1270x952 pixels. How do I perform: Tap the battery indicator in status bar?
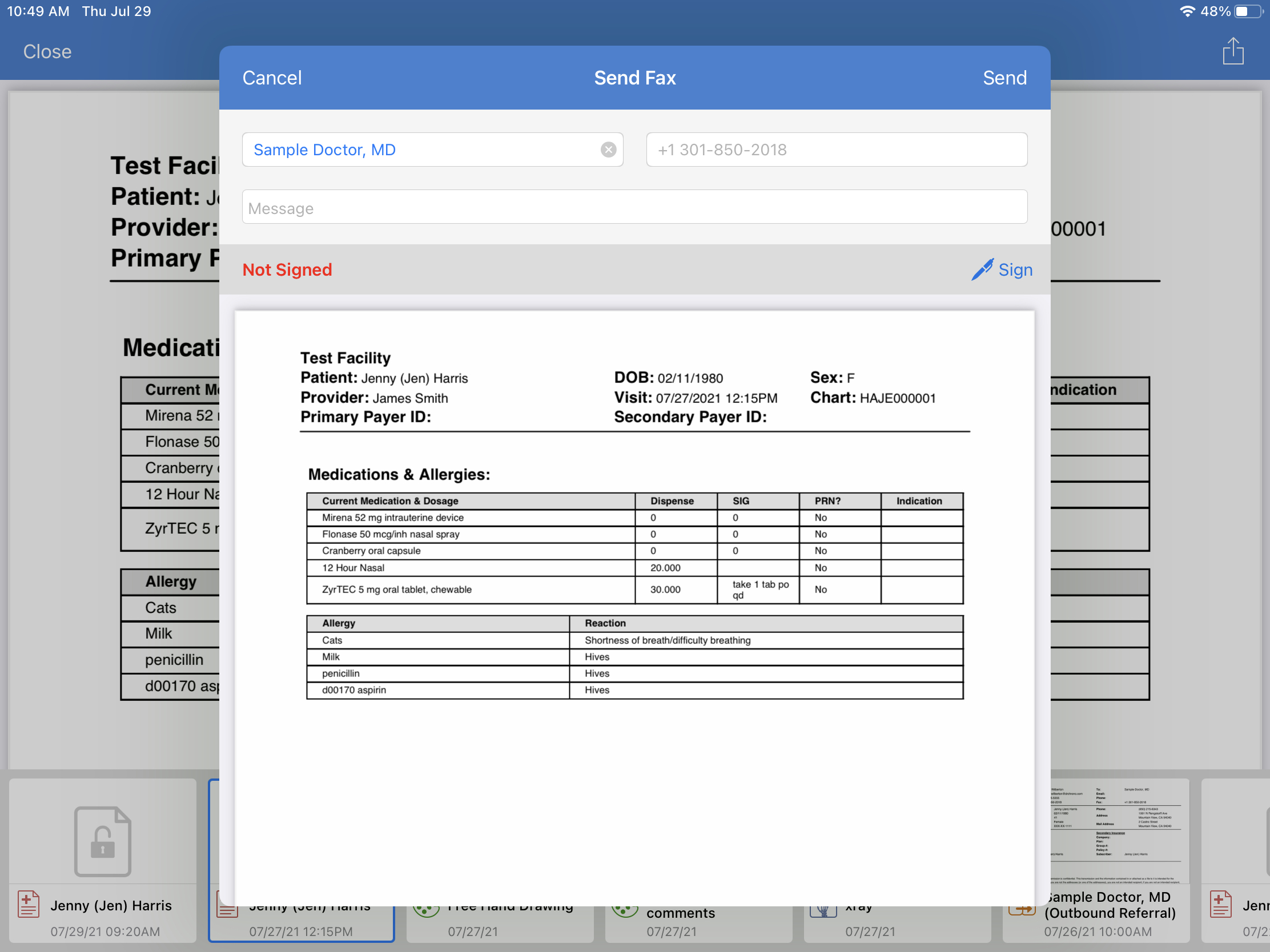pos(1249,11)
